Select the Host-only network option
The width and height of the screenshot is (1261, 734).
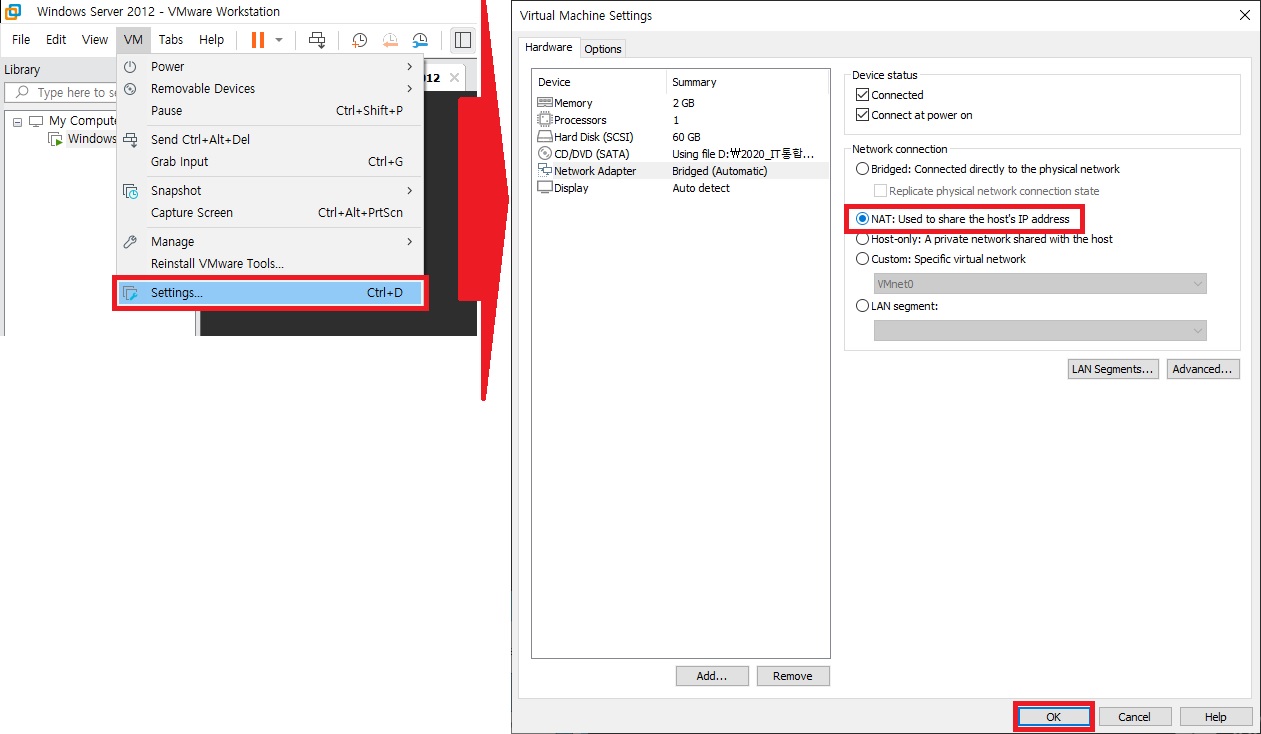(863, 239)
